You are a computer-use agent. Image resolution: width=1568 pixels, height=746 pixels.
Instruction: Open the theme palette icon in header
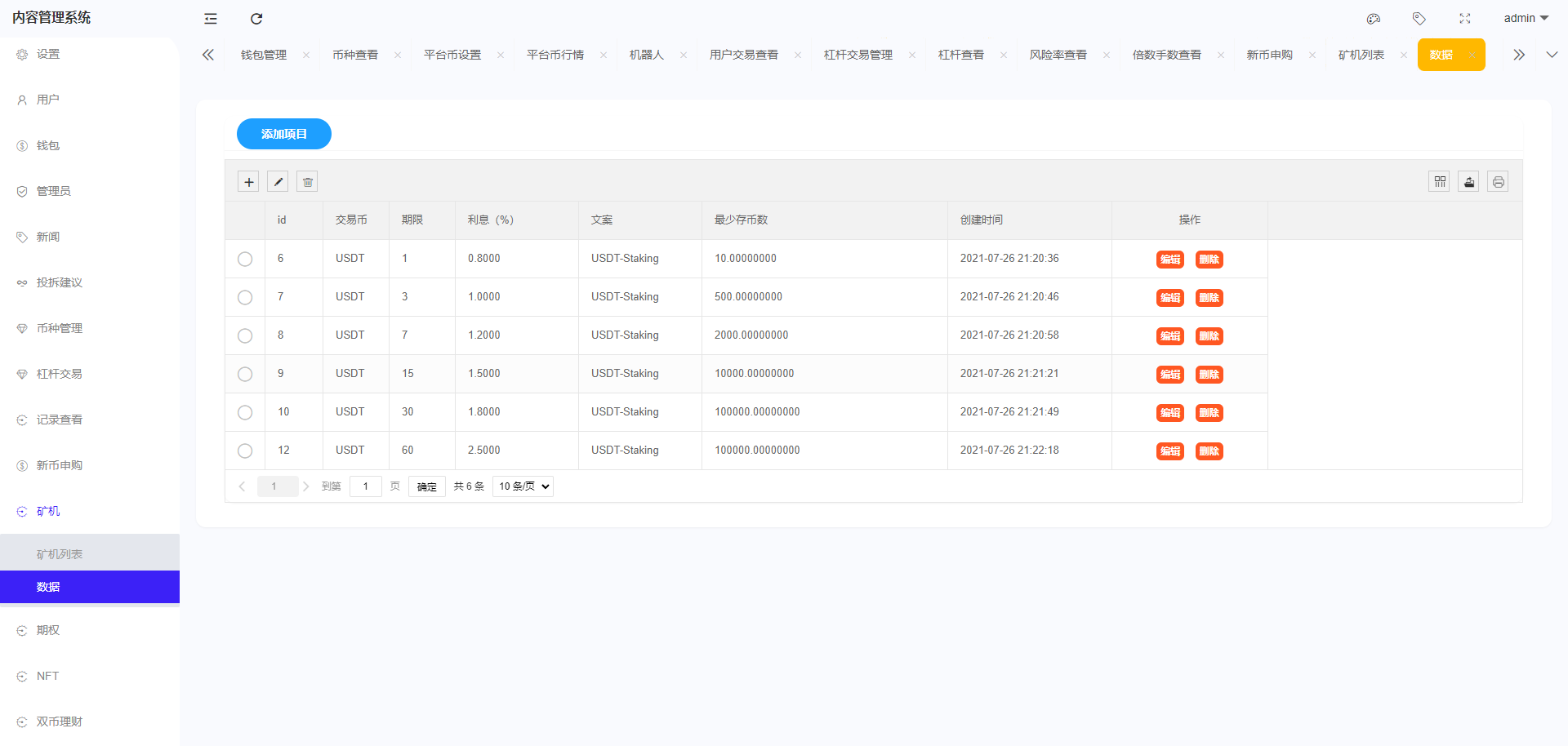(x=1374, y=18)
